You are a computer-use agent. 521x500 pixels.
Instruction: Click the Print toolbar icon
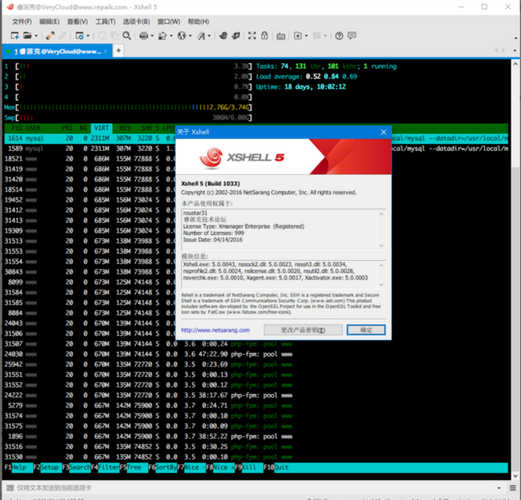tap(144, 36)
